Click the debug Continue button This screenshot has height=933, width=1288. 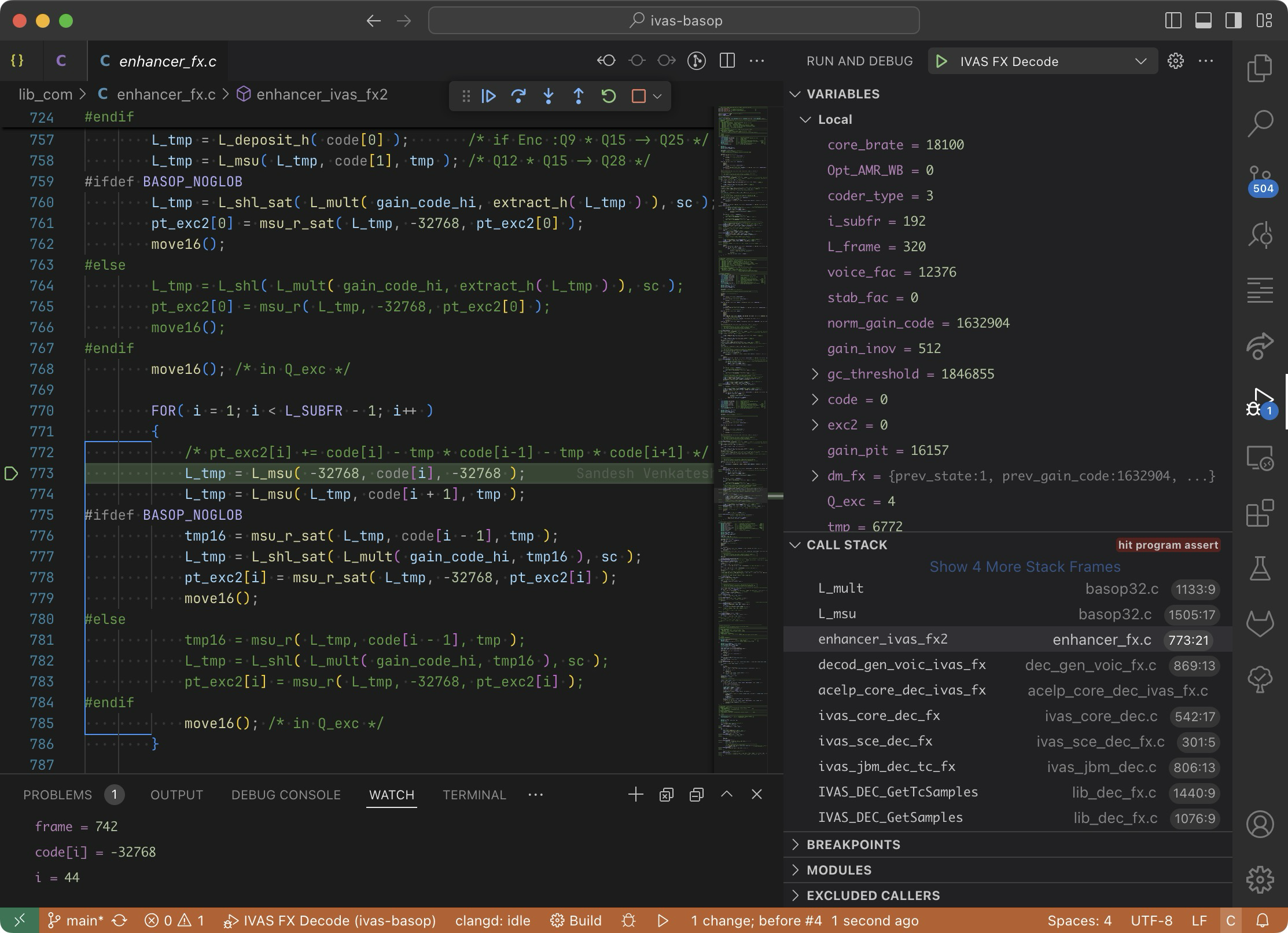[488, 96]
